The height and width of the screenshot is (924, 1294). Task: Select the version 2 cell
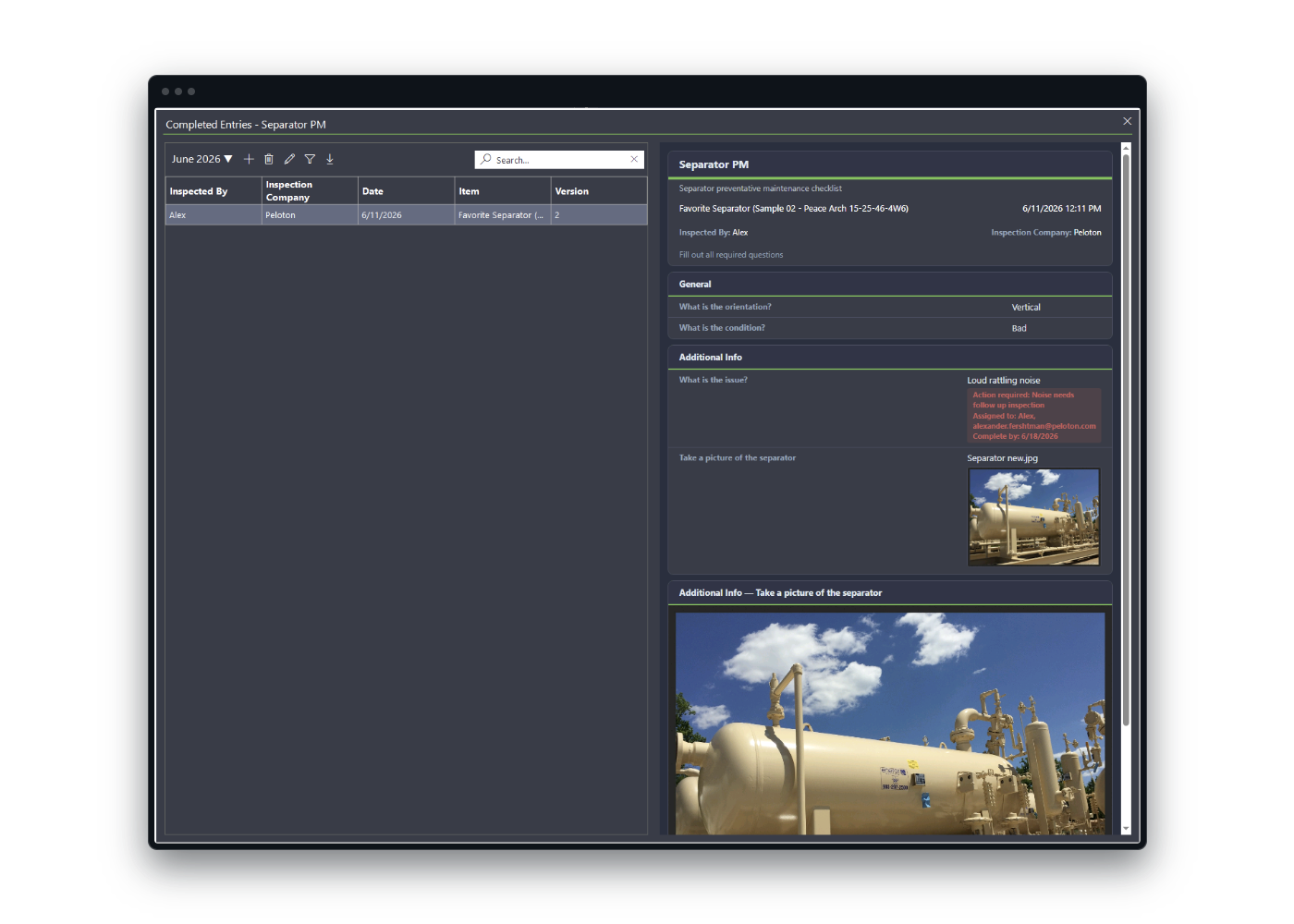click(599, 215)
